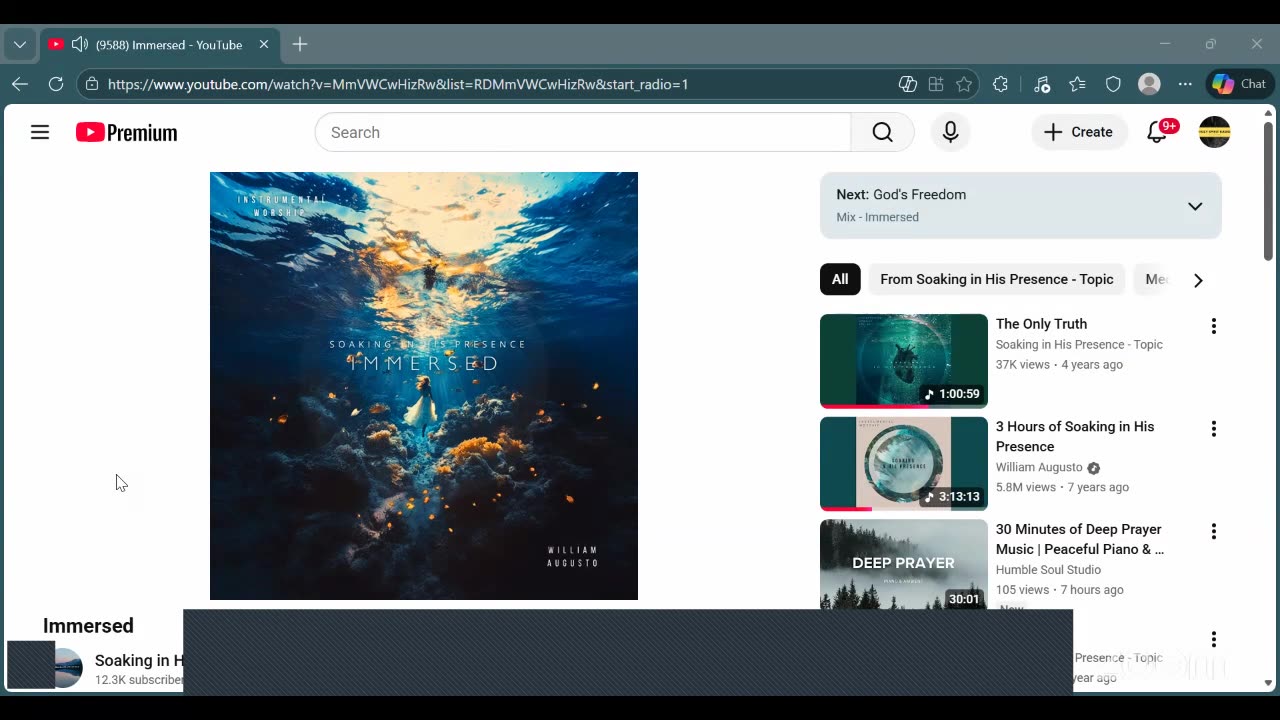The width and height of the screenshot is (1280, 720).
Task: Expand the Next: God's Freedom queue panel
Action: tap(1195, 206)
